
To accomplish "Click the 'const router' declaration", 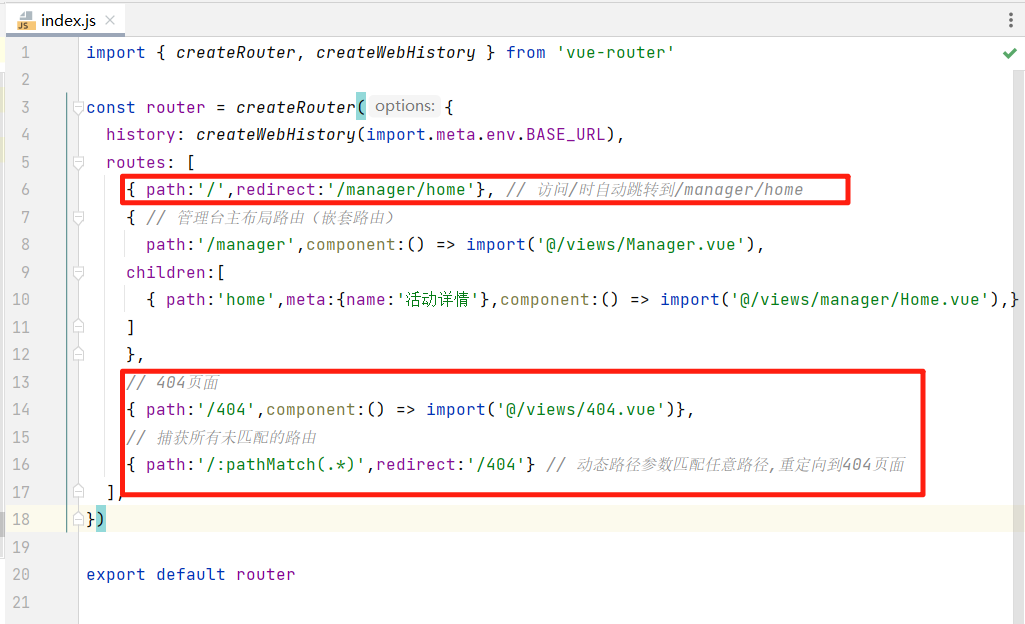I will (x=146, y=107).
